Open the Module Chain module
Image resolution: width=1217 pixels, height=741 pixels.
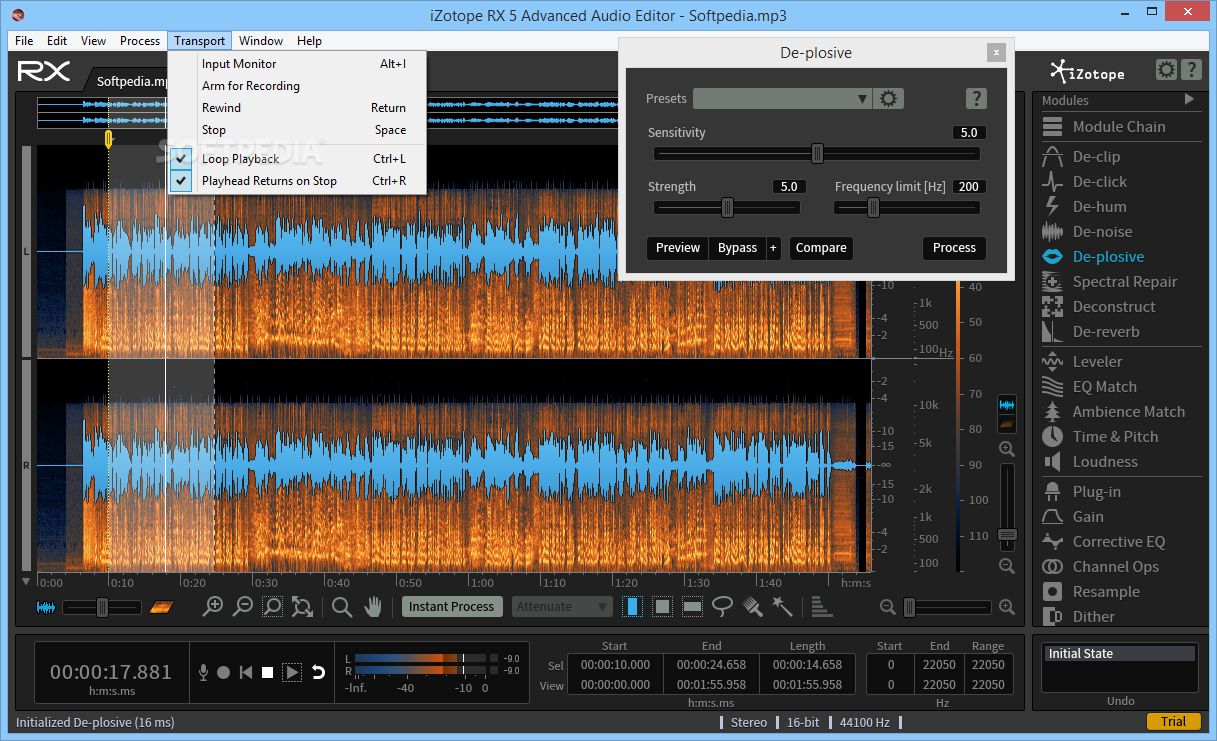(1118, 127)
